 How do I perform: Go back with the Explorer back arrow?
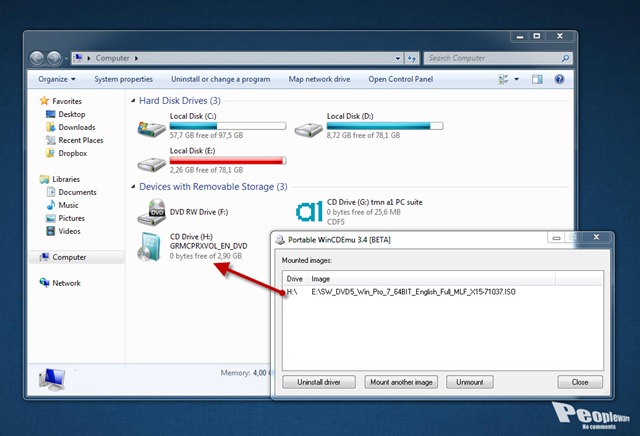click(x=37, y=58)
